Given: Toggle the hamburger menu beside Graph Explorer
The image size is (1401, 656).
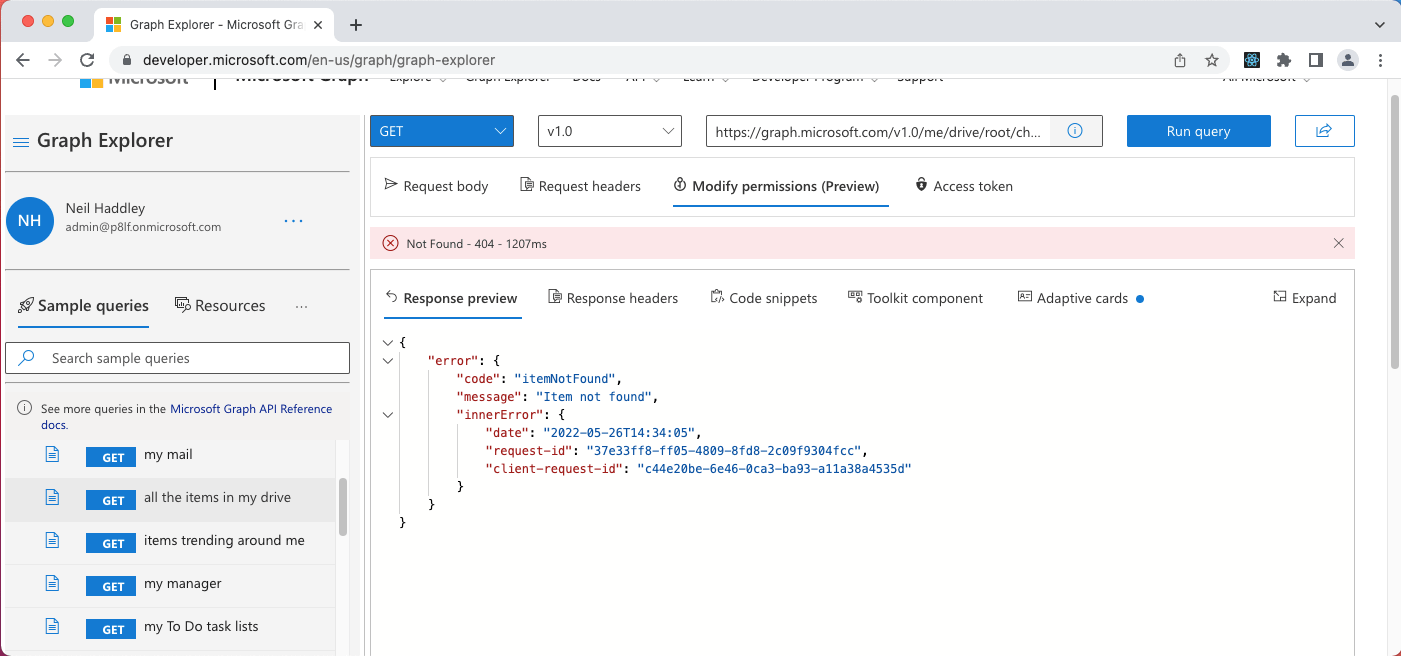Looking at the screenshot, I should 20,142.
